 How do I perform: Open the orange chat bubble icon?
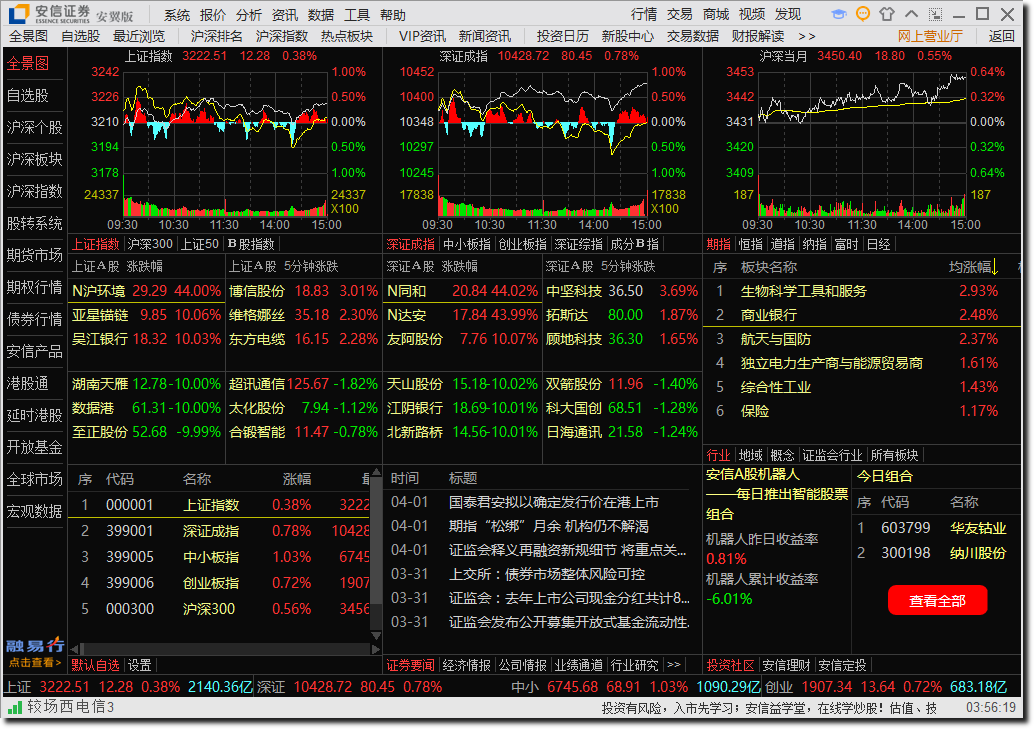tap(863, 14)
